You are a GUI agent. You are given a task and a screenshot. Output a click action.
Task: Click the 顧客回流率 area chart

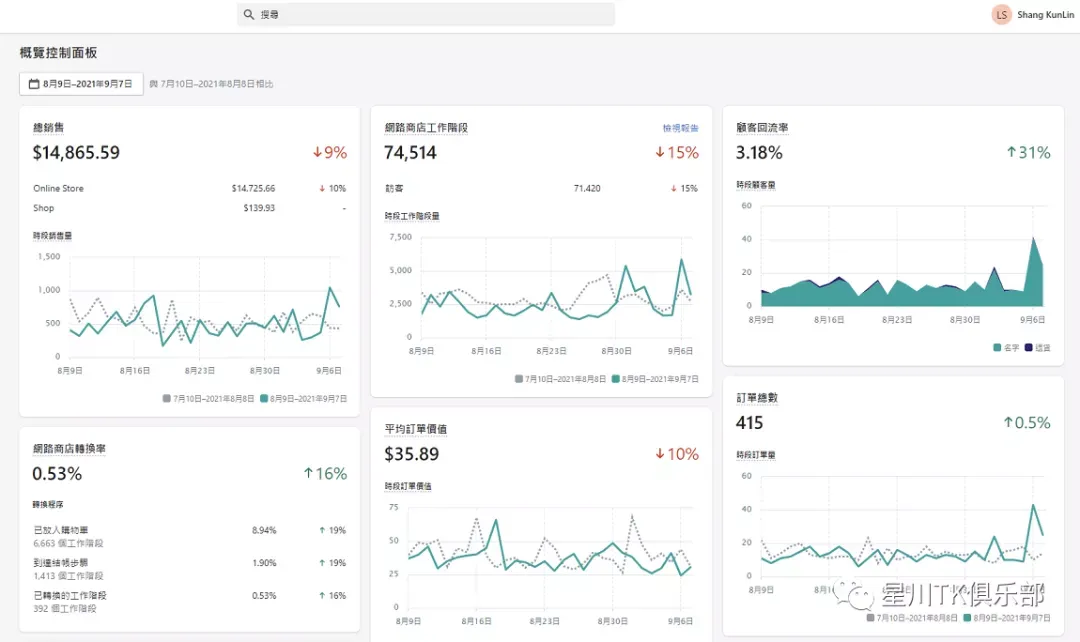tap(902, 256)
